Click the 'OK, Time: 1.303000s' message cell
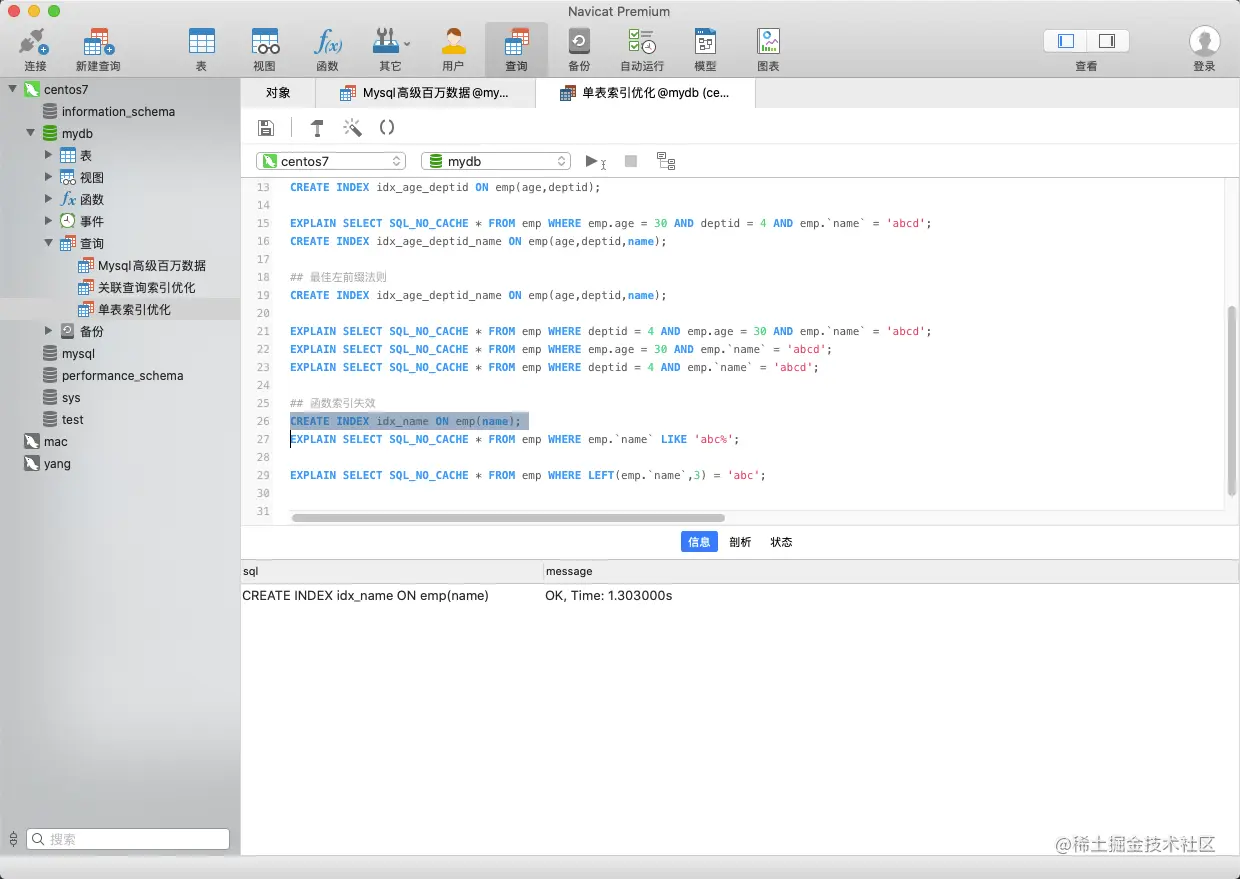1240x879 pixels. (x=609, y=595)
